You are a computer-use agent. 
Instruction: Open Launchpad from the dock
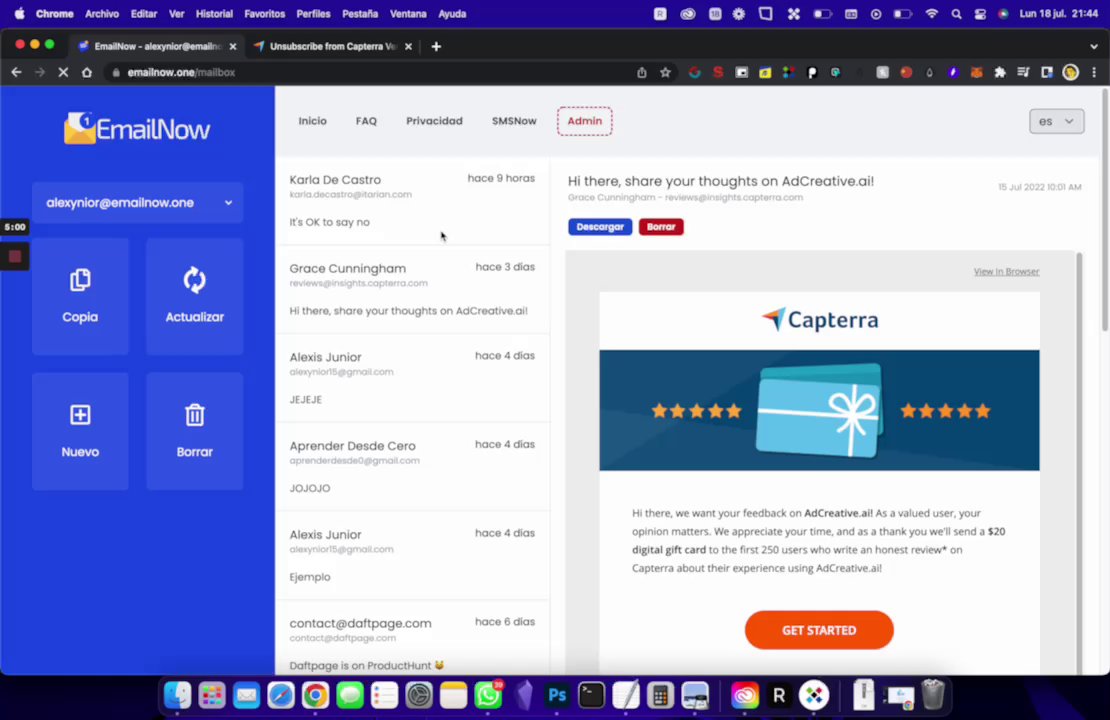(212, 695)
